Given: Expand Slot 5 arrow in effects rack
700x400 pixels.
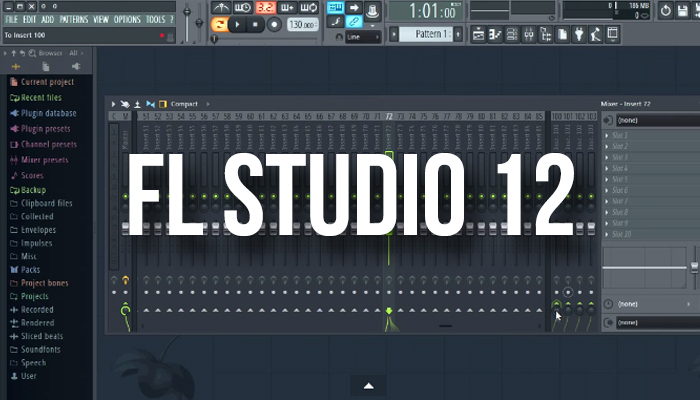Looking at the screenshot, I should pos(607,179).
